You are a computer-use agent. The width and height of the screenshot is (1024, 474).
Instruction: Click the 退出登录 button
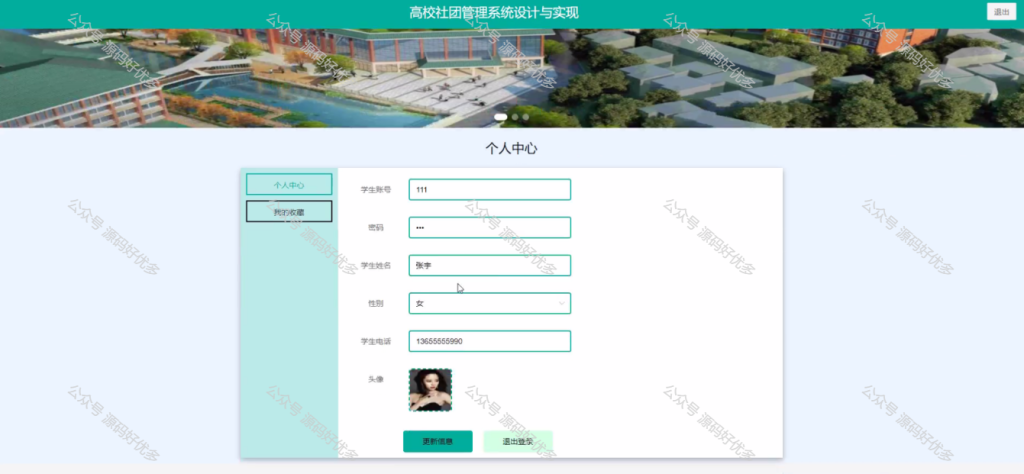pos(518,441)
